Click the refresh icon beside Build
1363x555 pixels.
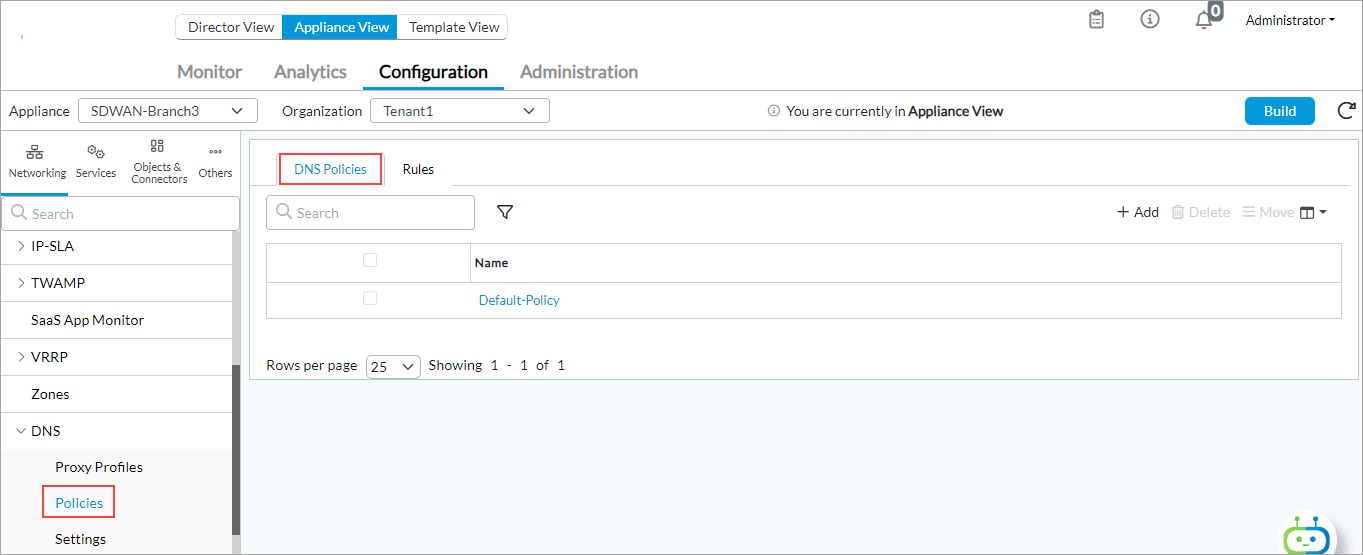tap(1346, 111)
